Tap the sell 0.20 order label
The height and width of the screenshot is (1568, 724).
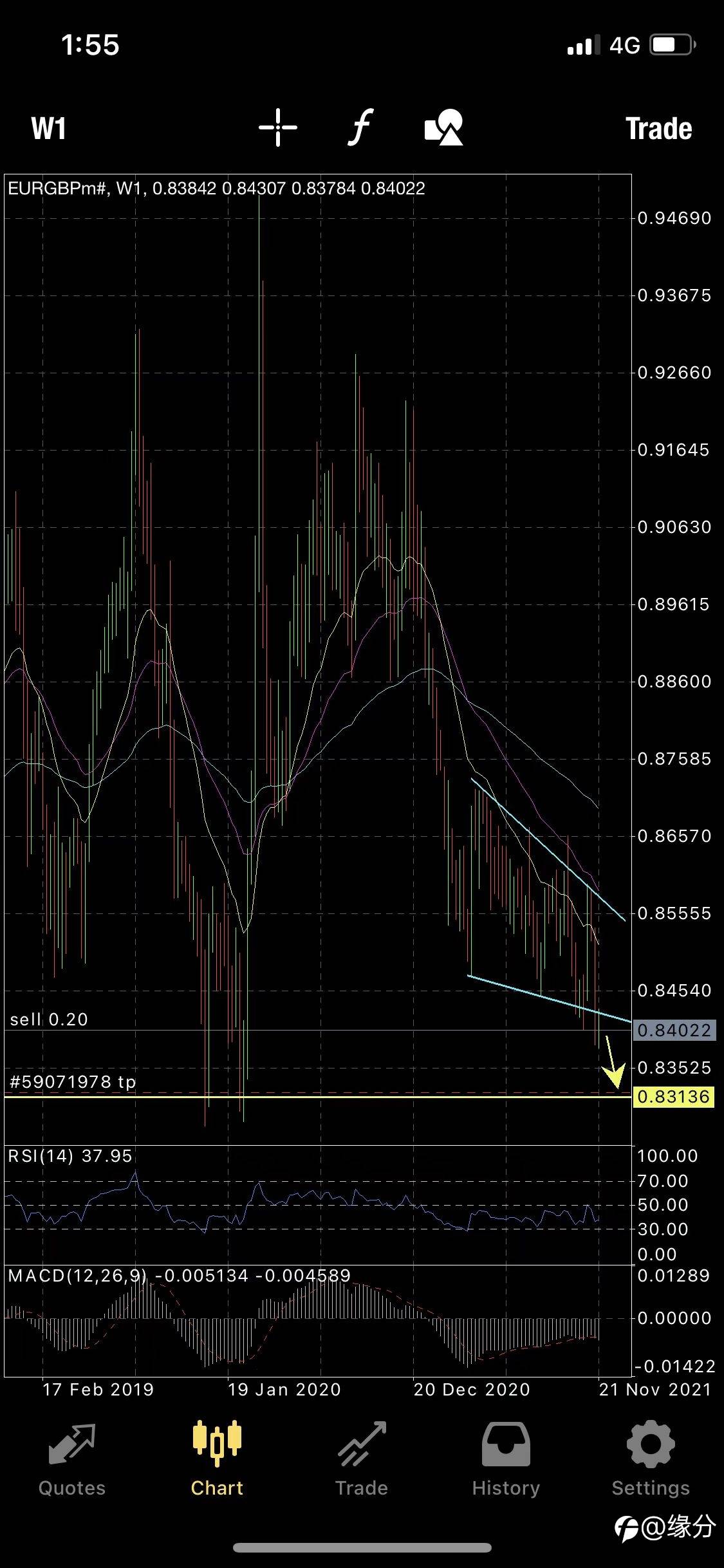click(x=49, y=1019)
